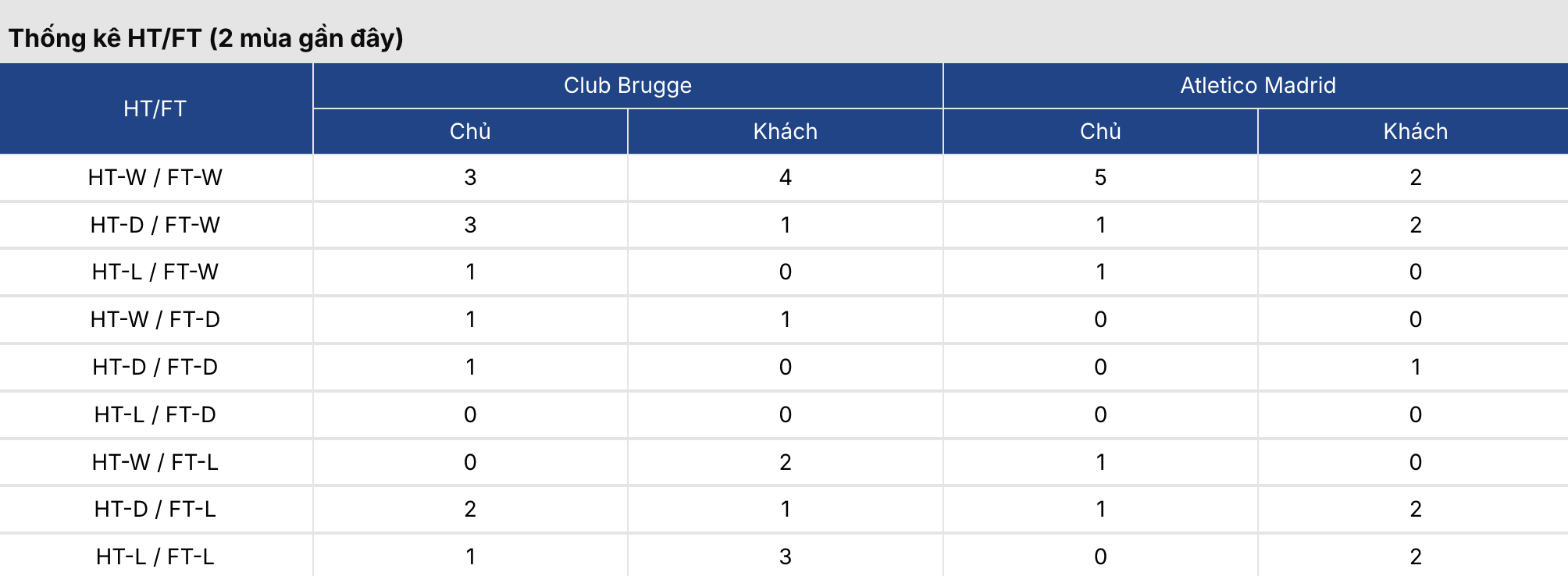Click the Atletico Madrid column header
Screen dimensions: 1568x576
(x=1257, y=85)
